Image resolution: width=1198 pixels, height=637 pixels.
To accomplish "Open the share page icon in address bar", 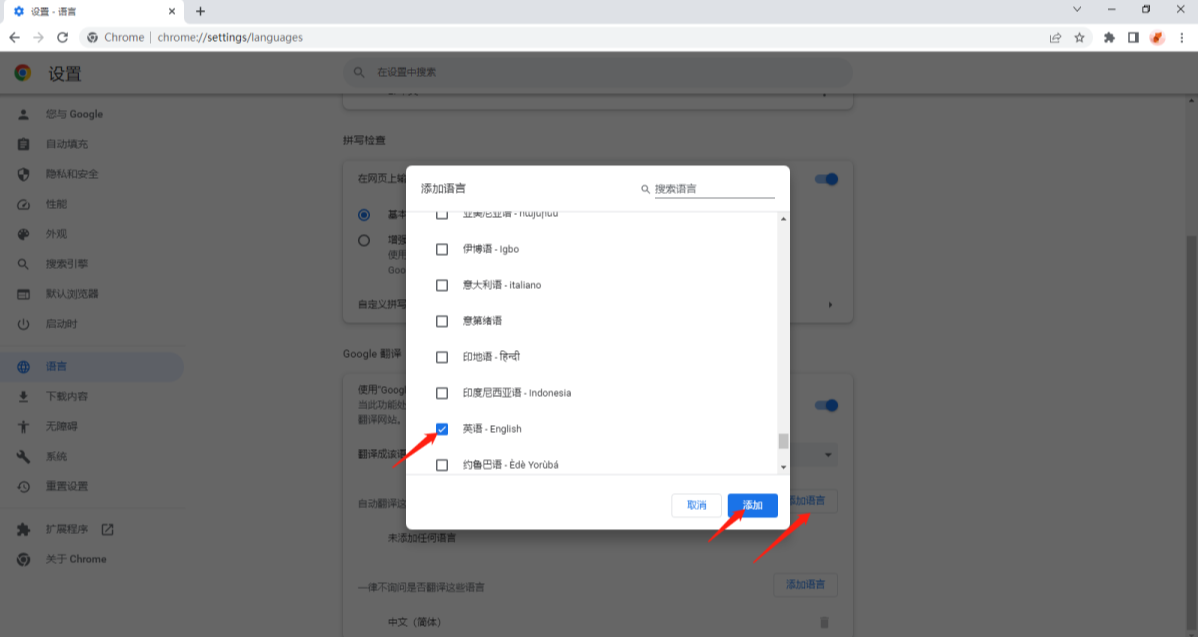I will (x=1055, y=37).
